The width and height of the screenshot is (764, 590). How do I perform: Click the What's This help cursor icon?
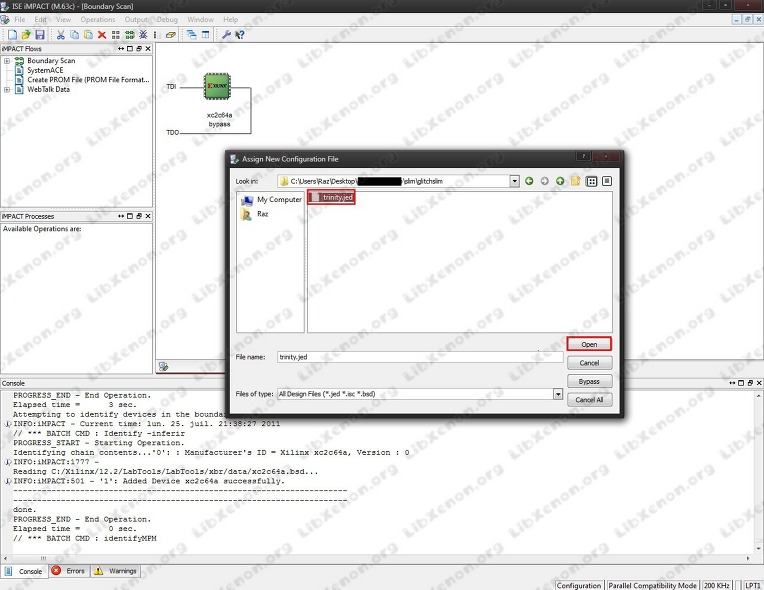click(240, 35)
